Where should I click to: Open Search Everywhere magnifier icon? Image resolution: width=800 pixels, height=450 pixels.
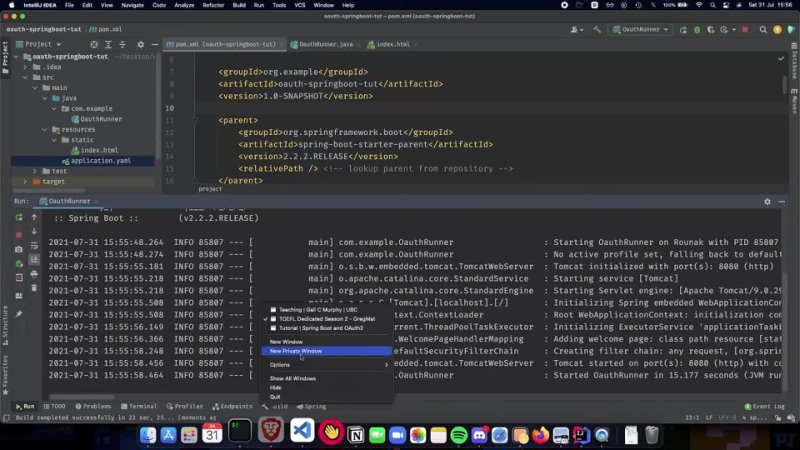pyautogui.click(x=763, y=30)
